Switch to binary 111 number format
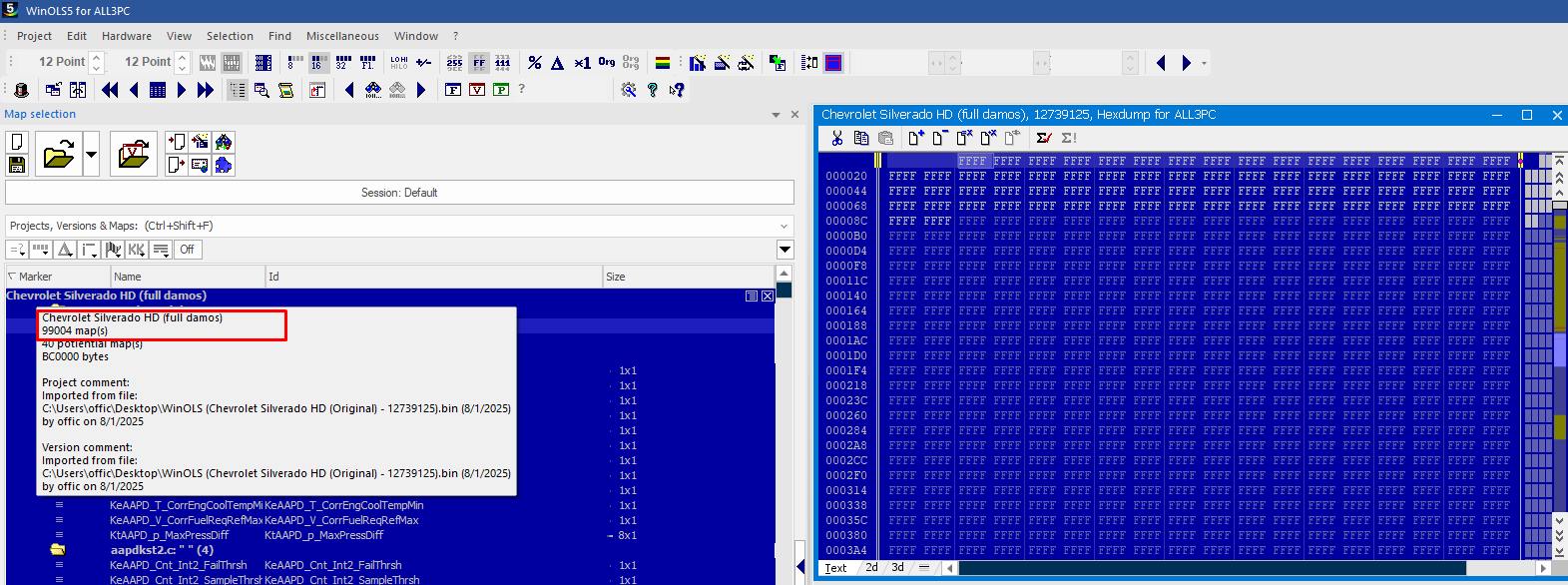This screenshot has width=1568, height=585. 503,62
